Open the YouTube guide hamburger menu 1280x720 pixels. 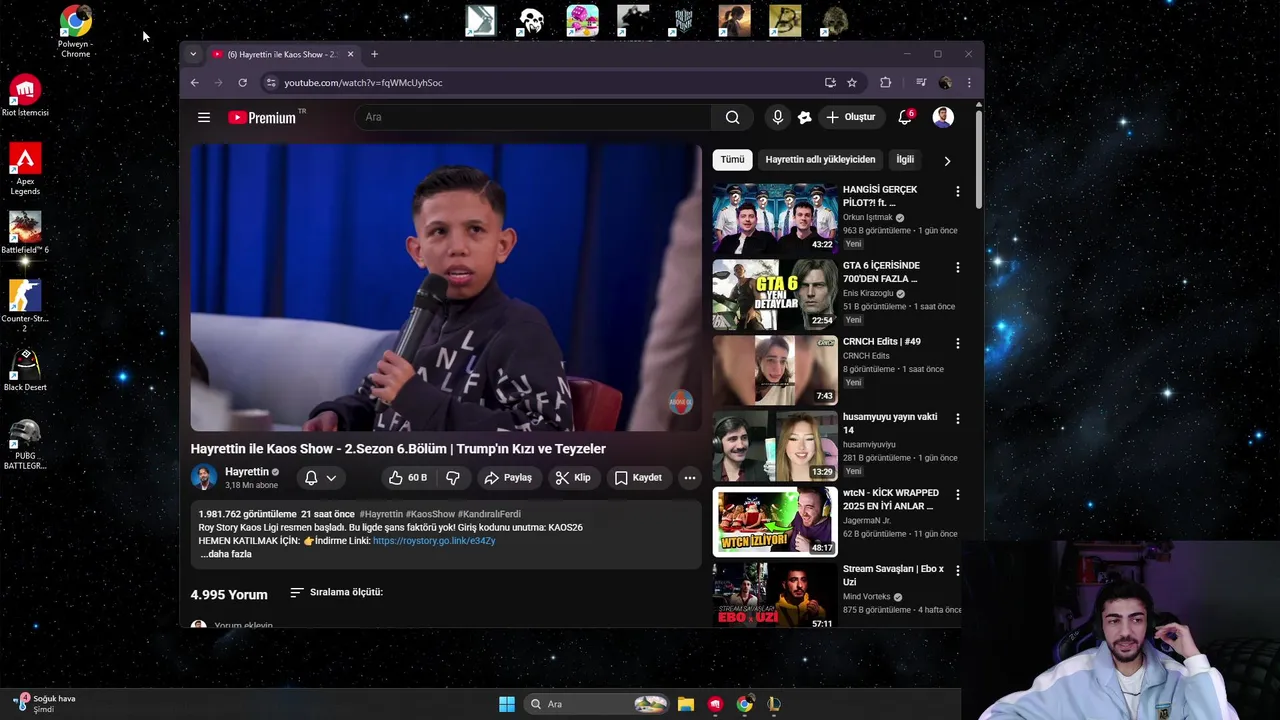tap(204, 117)
